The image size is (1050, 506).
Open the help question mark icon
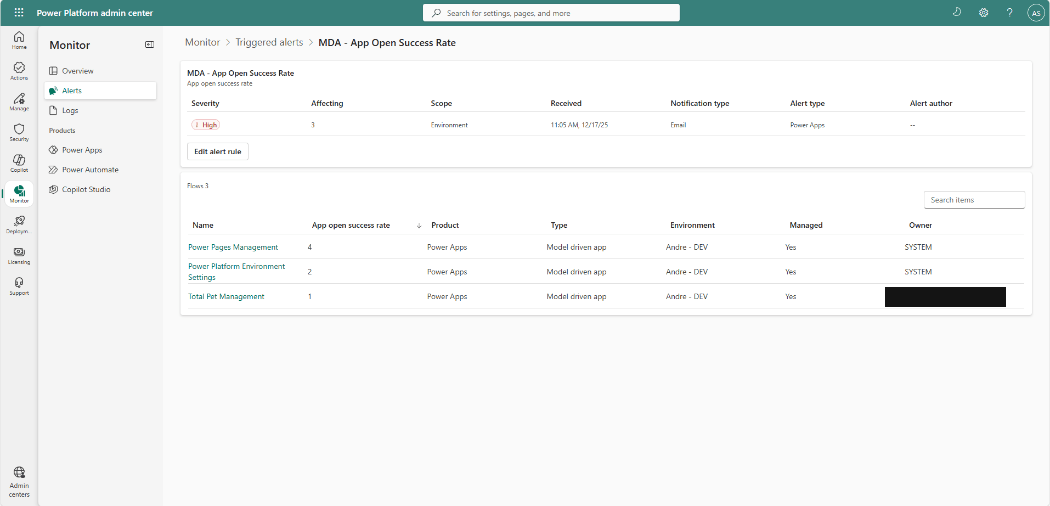(x=1009, y=13)
